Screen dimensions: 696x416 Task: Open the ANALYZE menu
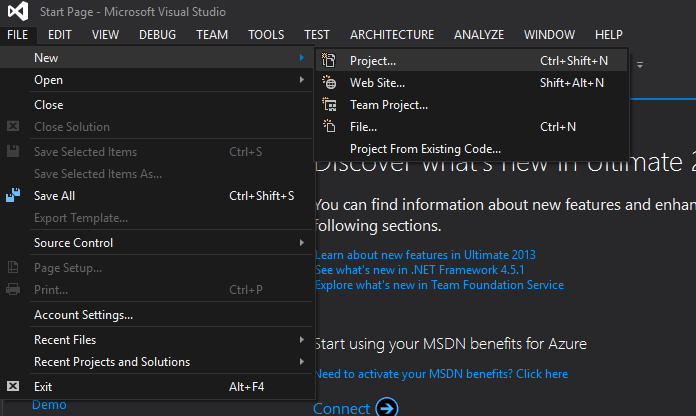click(x=478, y=35)
